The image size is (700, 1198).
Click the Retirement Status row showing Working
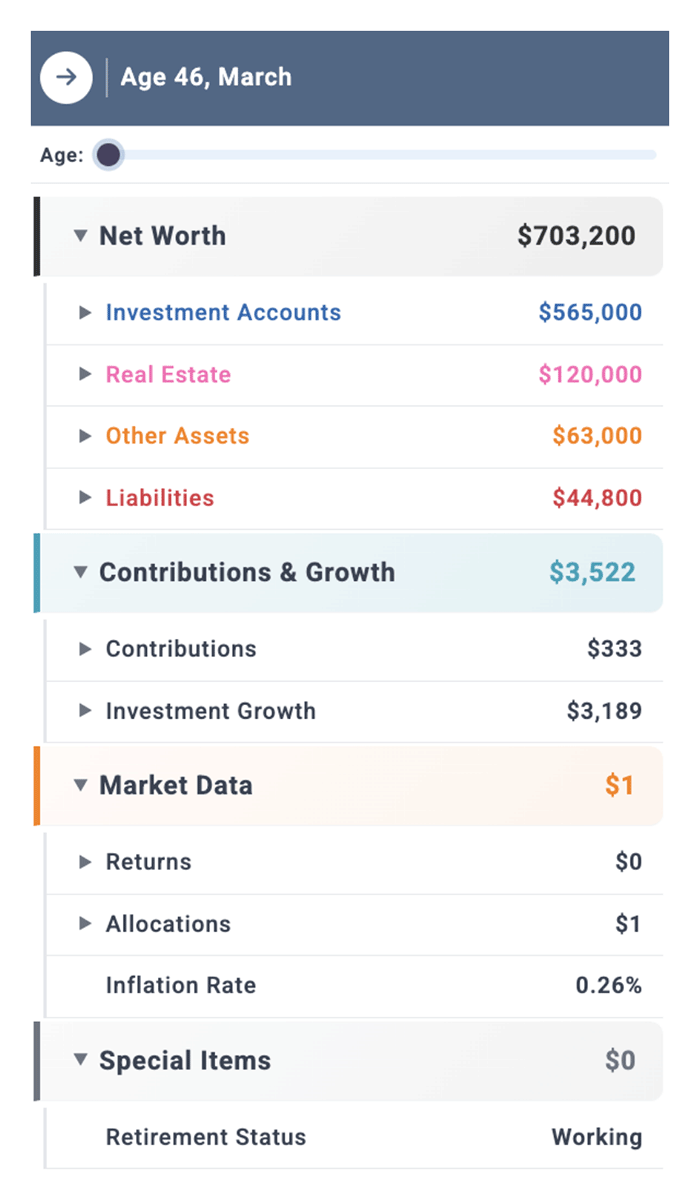tap(350, 1137)
